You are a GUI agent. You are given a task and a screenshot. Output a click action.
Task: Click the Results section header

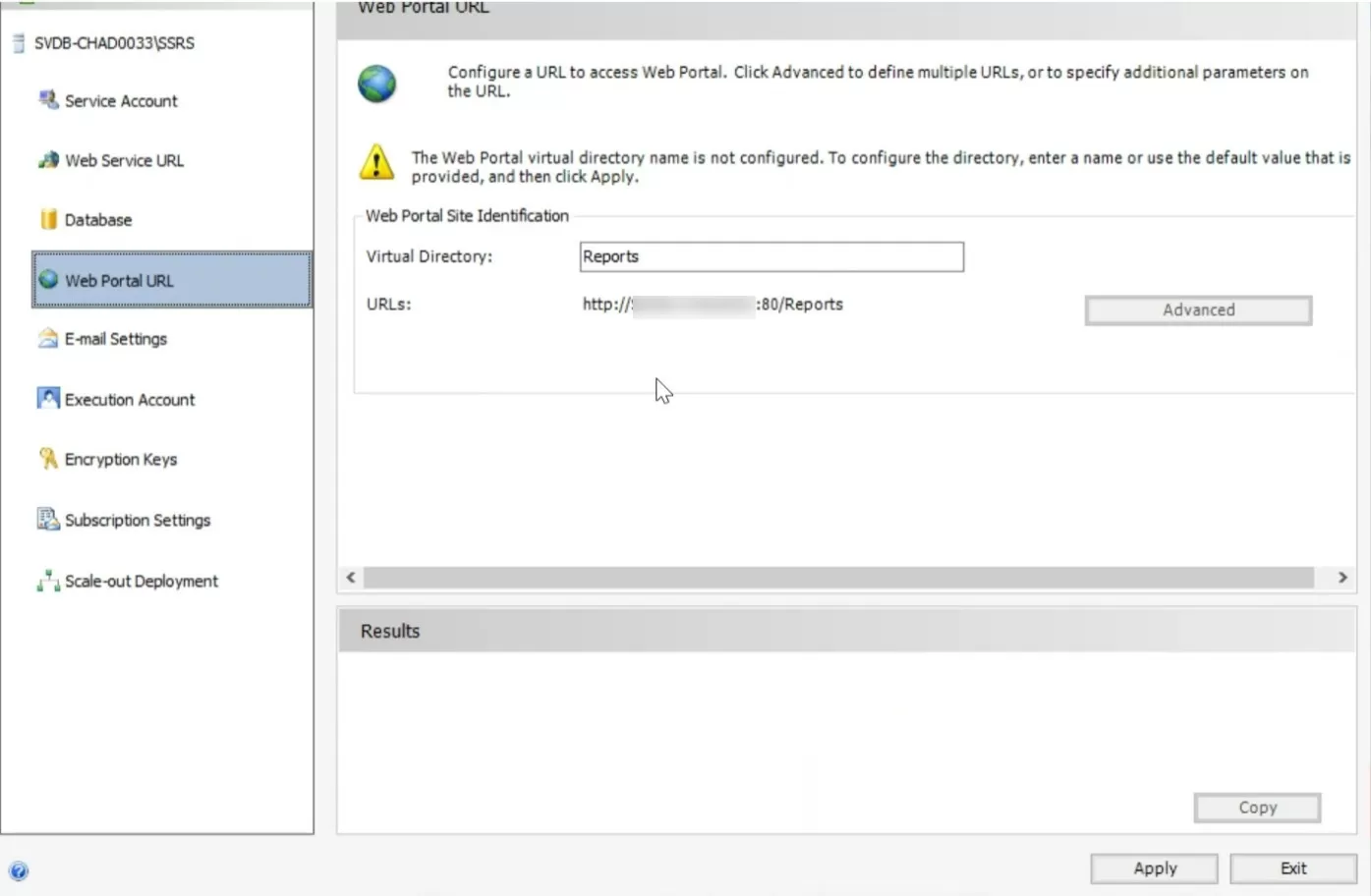(x=847, y=631)
